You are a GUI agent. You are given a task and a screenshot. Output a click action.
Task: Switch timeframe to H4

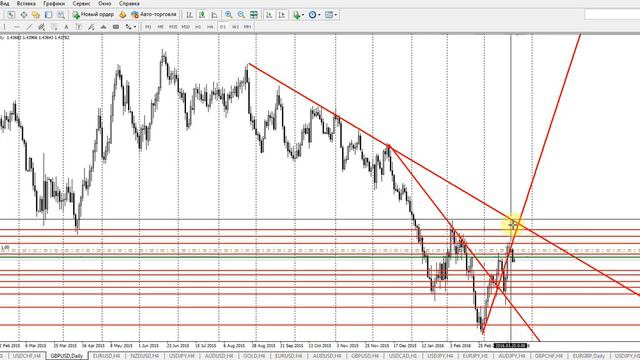tap(210, 27)
